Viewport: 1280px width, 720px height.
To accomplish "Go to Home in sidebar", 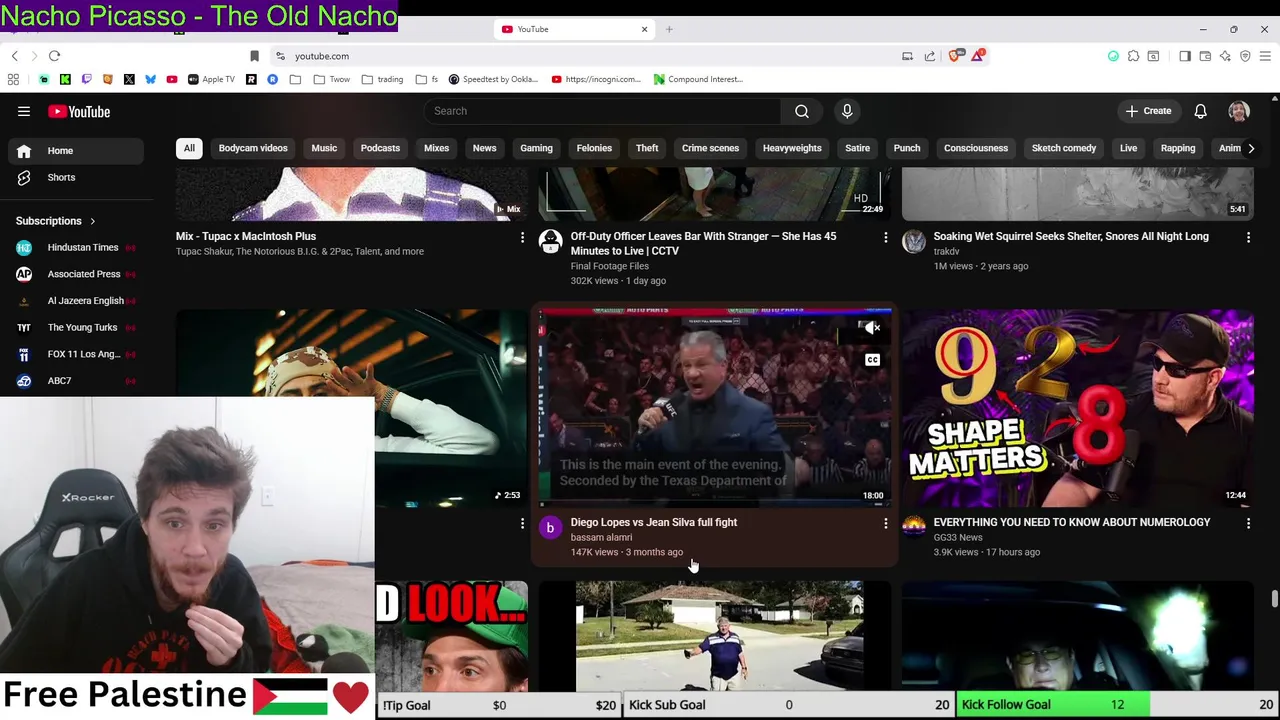I will [x=76, y=151].
